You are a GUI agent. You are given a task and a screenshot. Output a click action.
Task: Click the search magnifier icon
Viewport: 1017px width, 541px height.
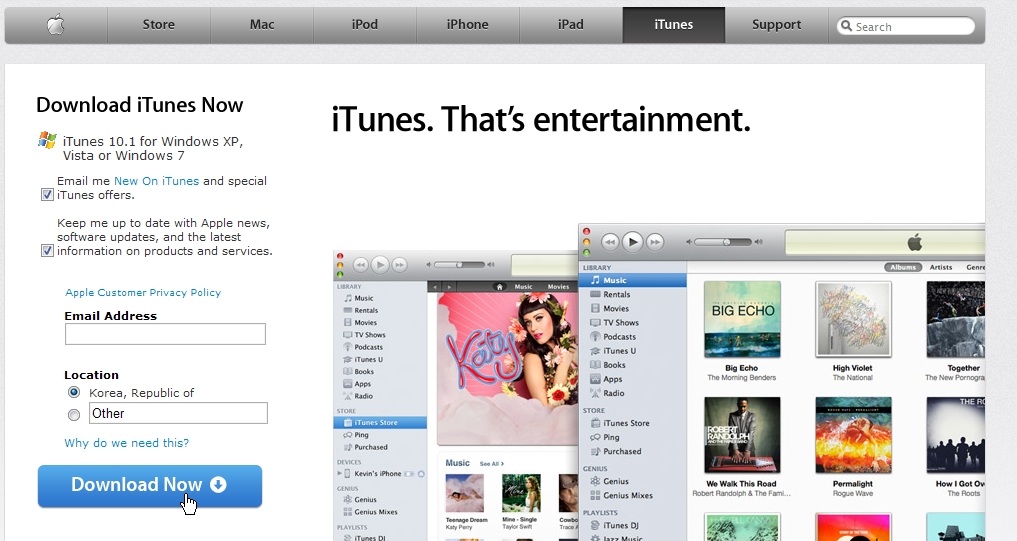click(846, 26)
